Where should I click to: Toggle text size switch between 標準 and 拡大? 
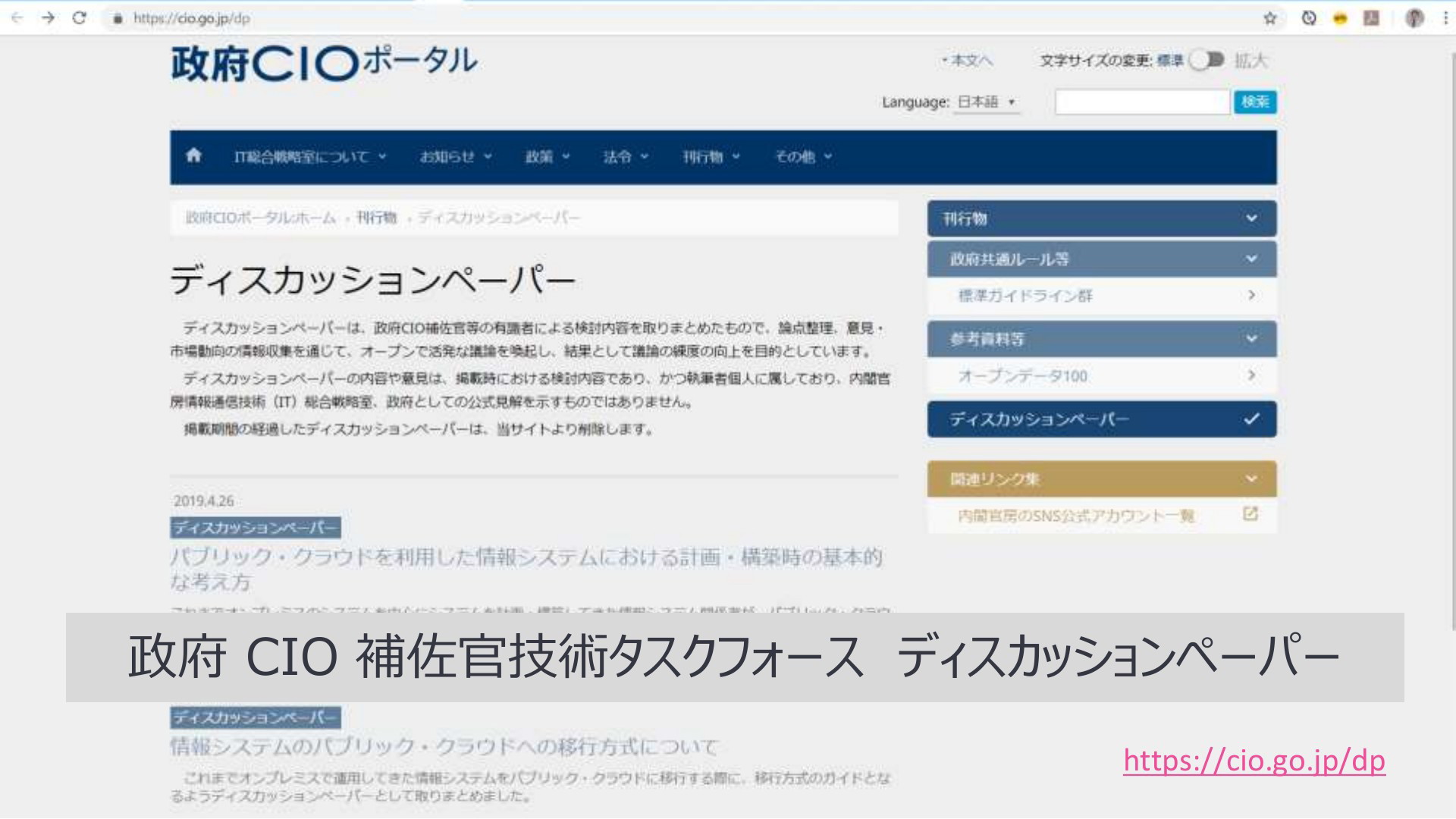click(1207, 60)
